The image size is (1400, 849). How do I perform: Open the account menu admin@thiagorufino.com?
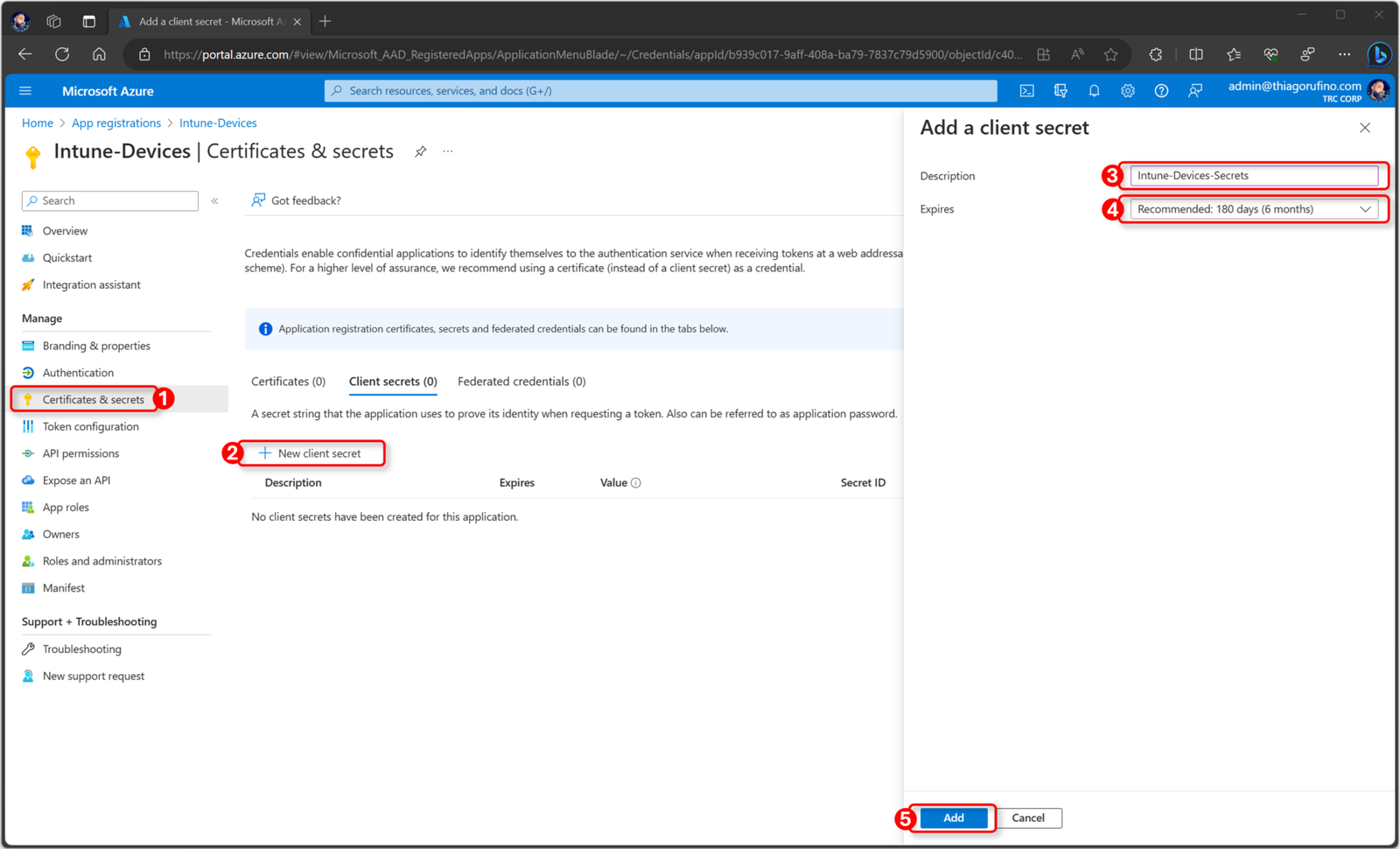click(x=1307, y=91)
